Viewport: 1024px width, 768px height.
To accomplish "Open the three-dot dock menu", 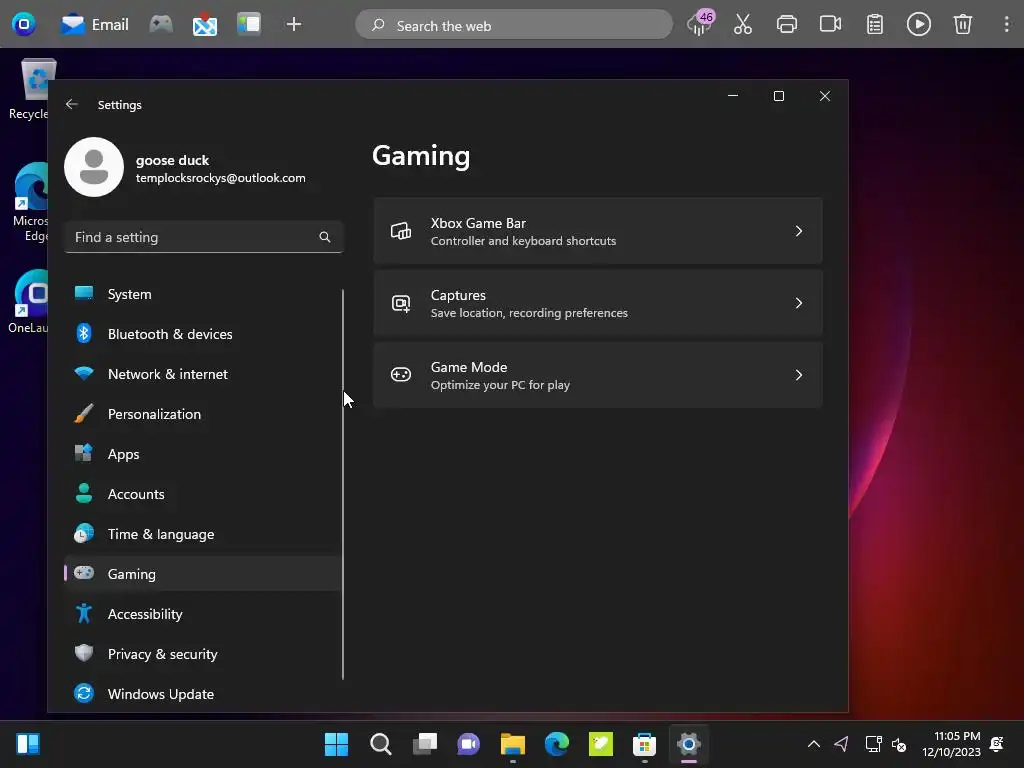I will pyautogui.click(x=1006, y=25).
